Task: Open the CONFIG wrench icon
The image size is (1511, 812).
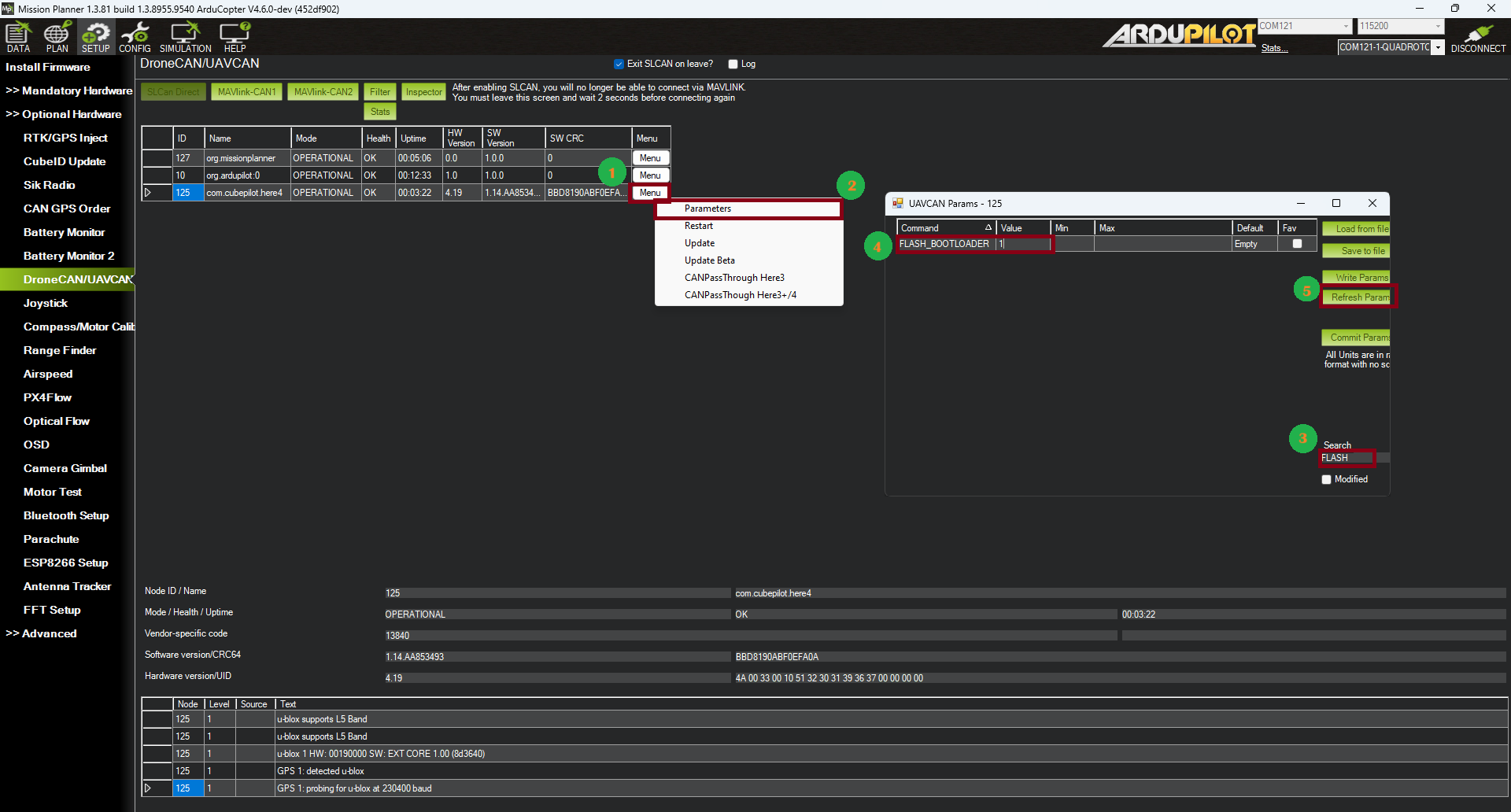Action: [x=135, y=36]
